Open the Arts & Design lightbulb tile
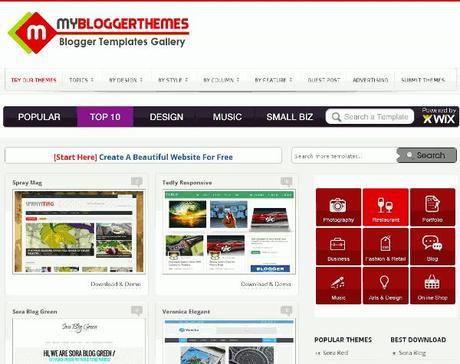The width and height of the screenshot is (460, 364). [386, 285]
